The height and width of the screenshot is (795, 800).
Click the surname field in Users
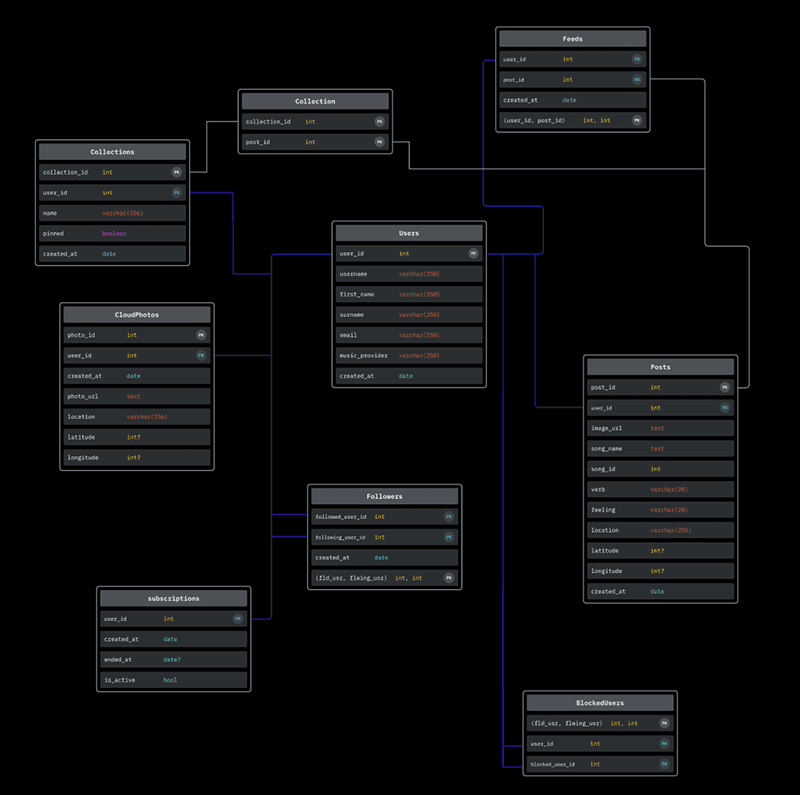tap(409, 315)
